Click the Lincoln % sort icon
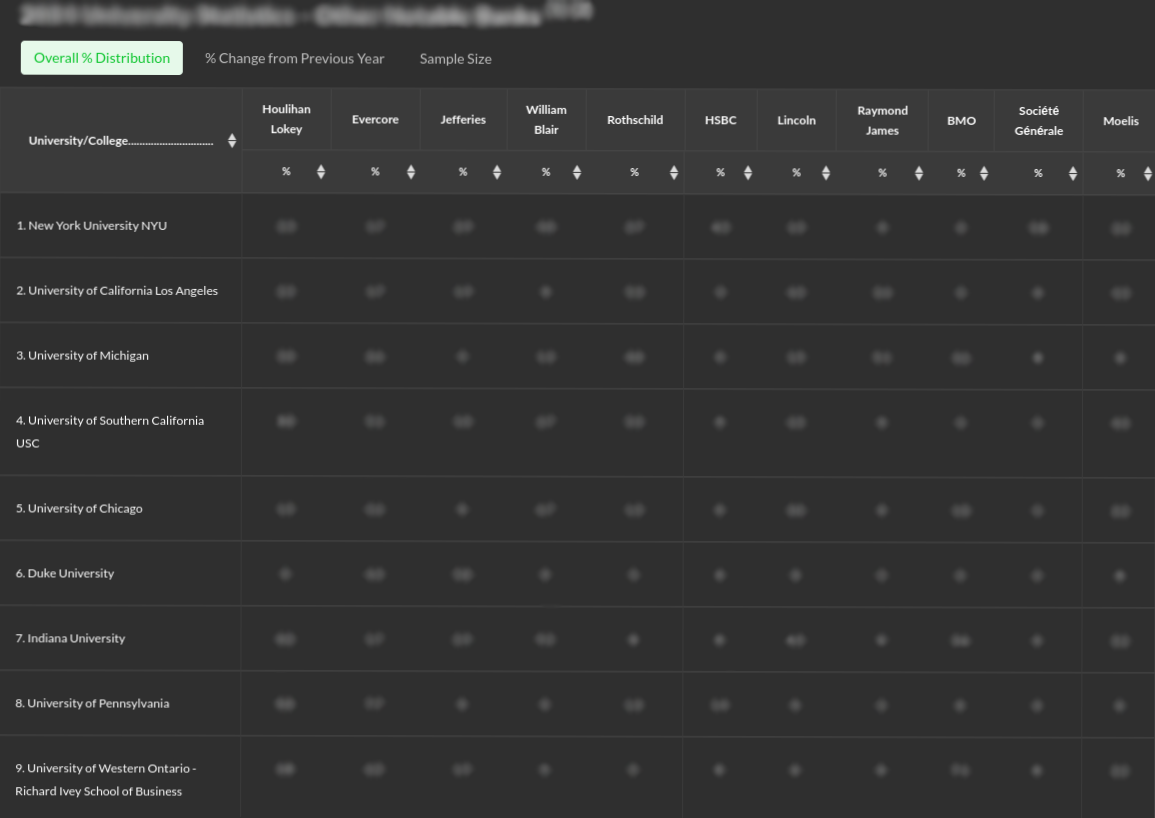This screenshot has height=818, width=1155. pos(826,172)
